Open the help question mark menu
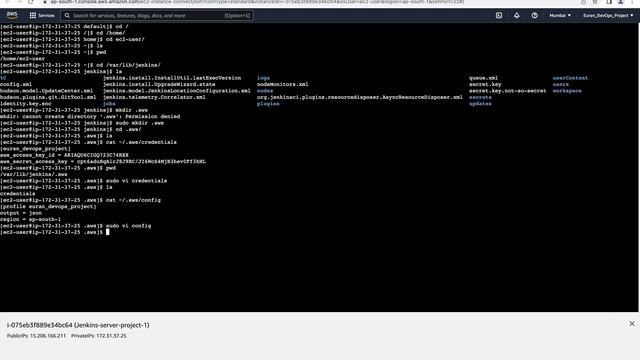 tap(535, 16)
